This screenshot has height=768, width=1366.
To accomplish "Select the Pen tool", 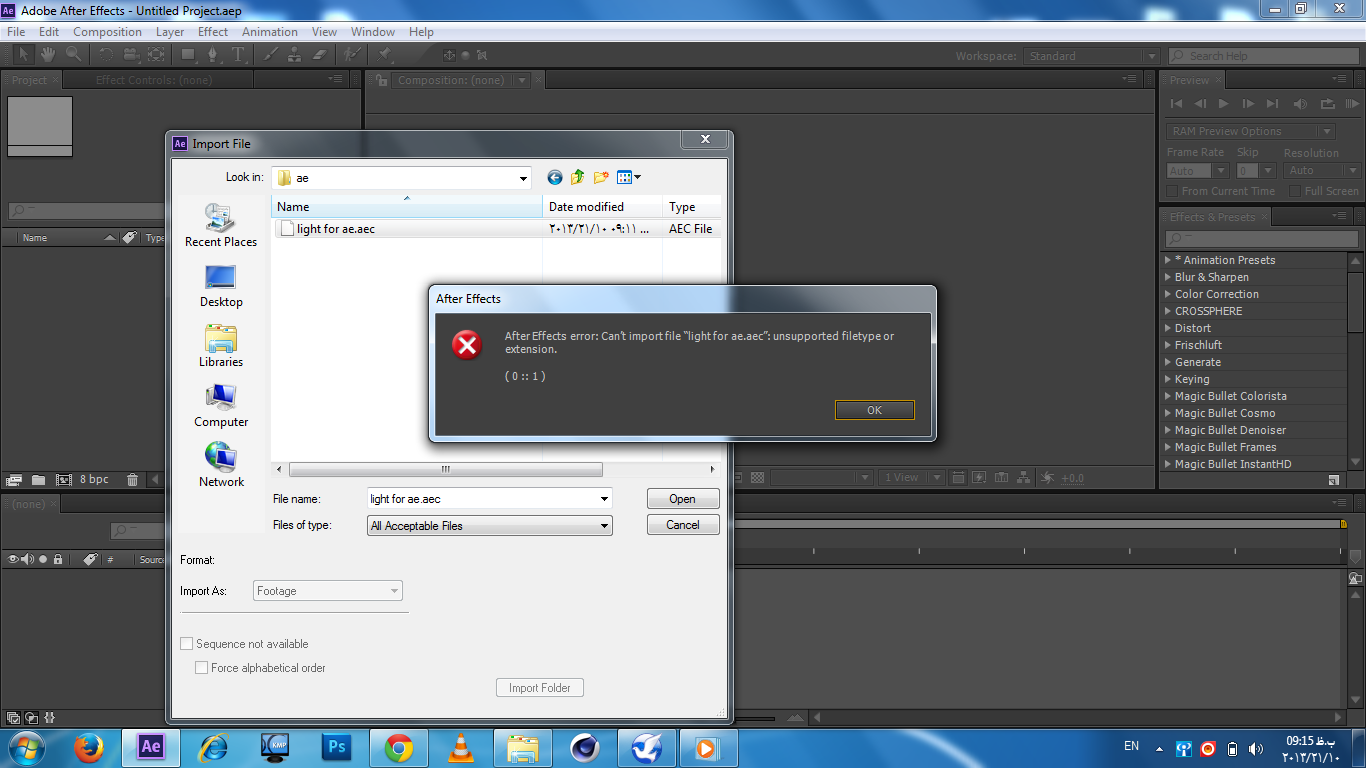I will point(214,55).
